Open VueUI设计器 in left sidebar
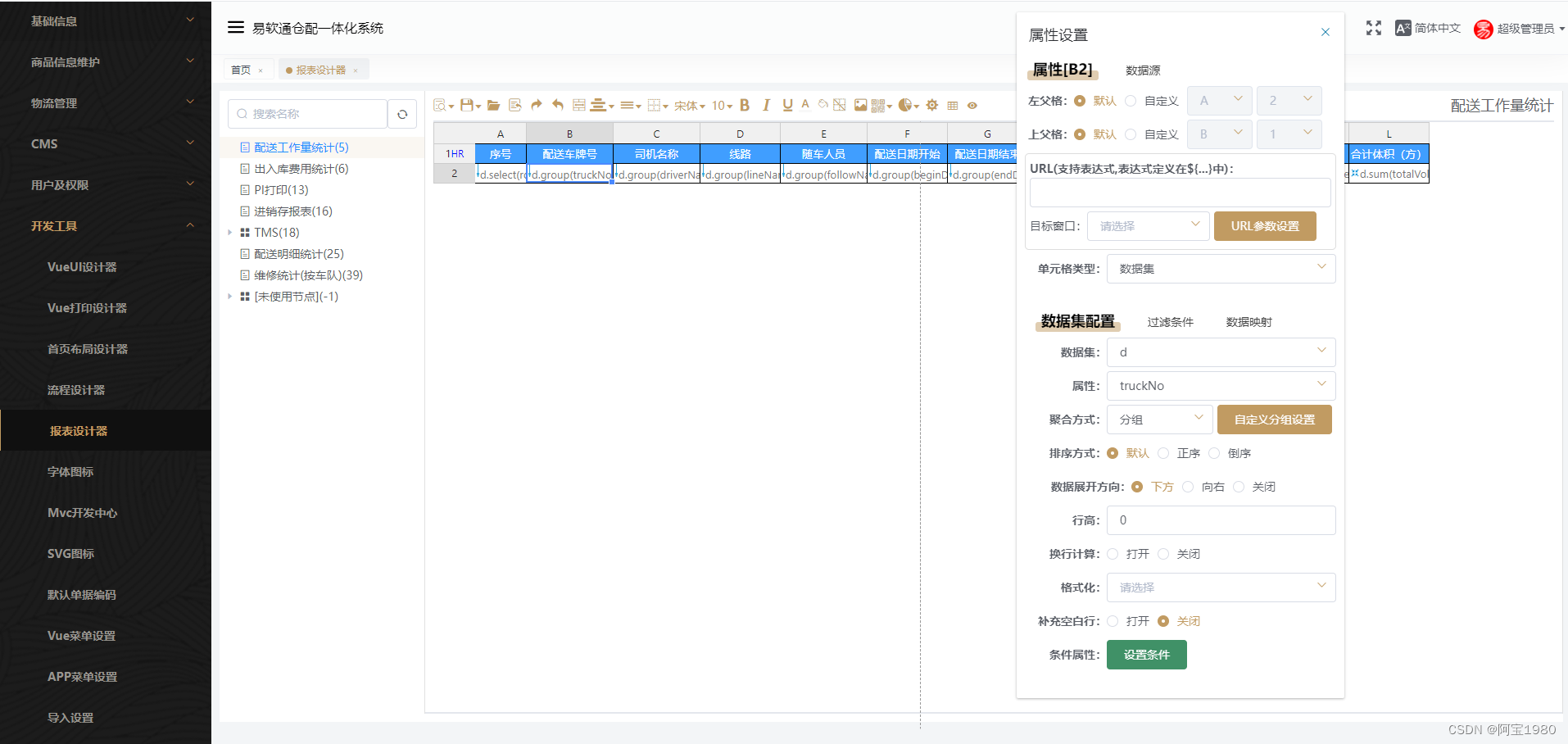This screenshot has width=1568, height=744. [x=106, y=266]
